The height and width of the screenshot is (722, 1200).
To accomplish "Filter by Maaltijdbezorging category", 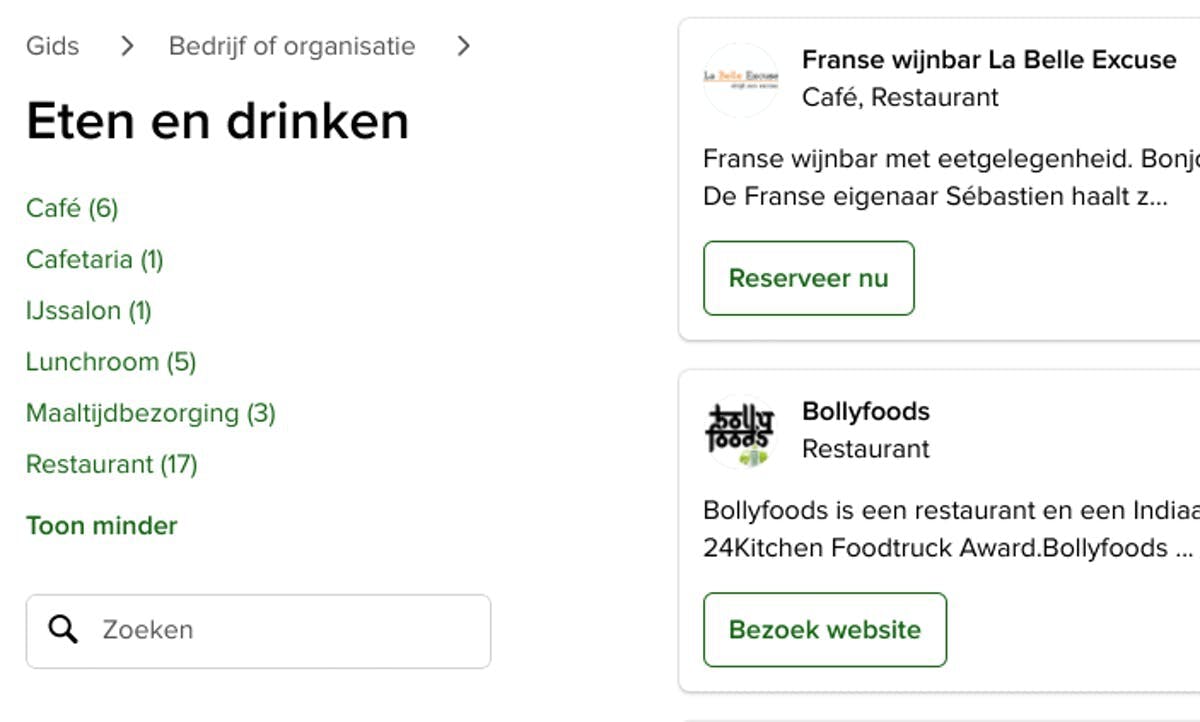I will tap(150, 413).
